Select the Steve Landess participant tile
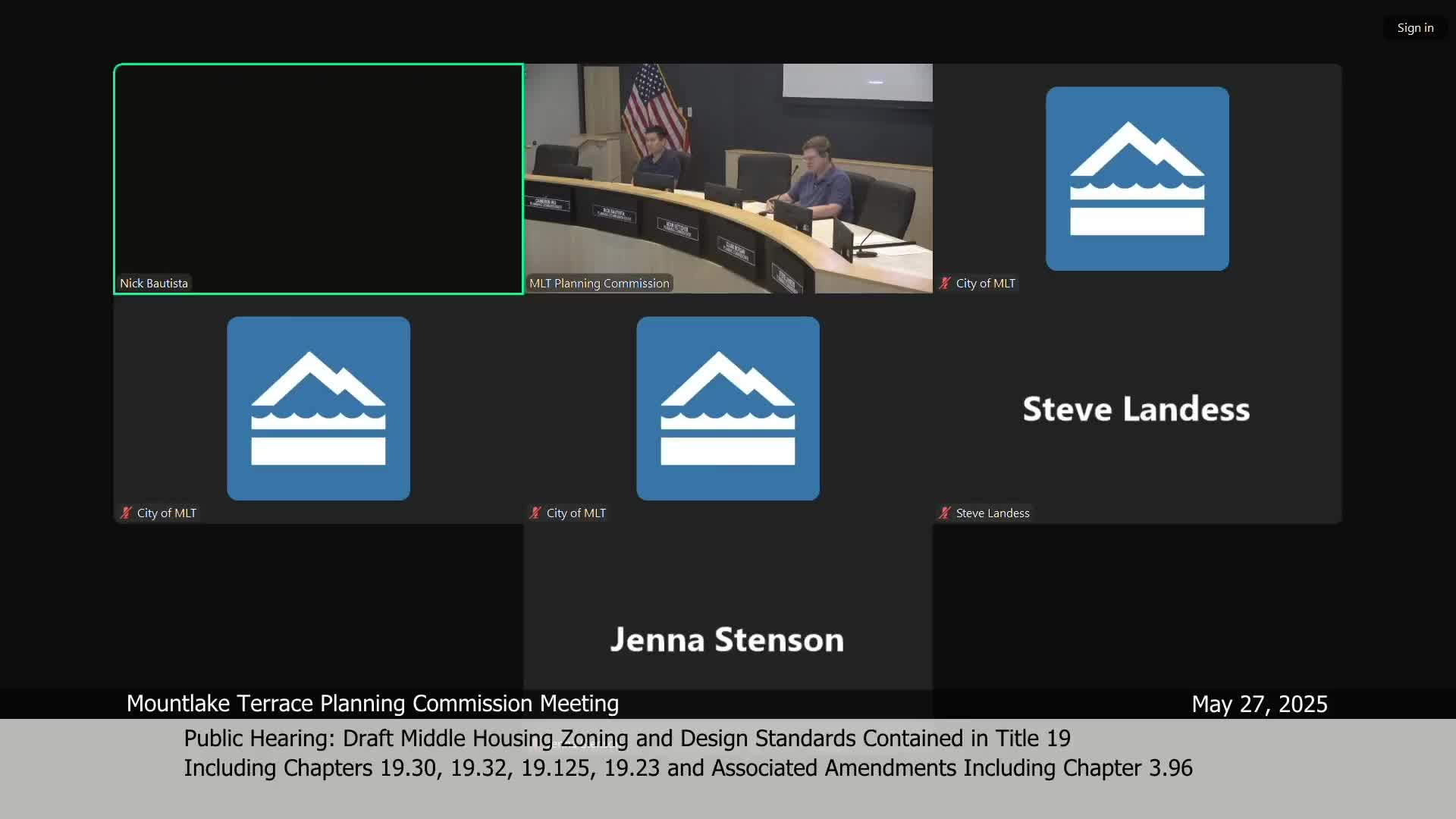This screenshot has width=1456, height=819. [1136, 409]
